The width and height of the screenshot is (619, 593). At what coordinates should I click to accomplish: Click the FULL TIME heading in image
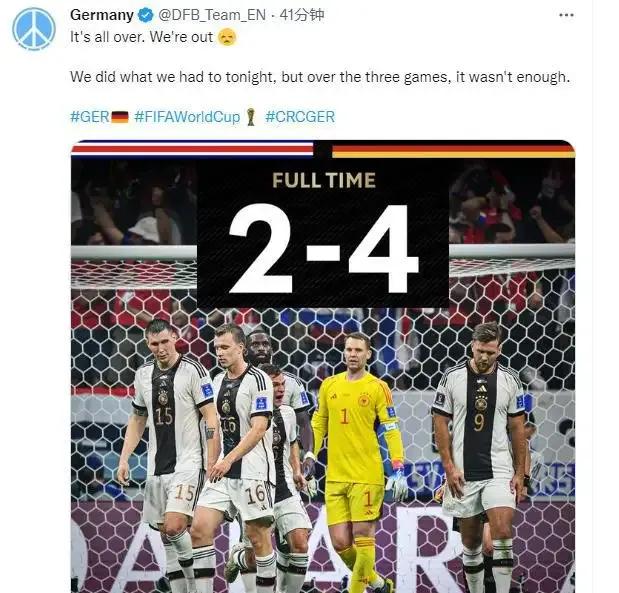[x=324, y=180]
